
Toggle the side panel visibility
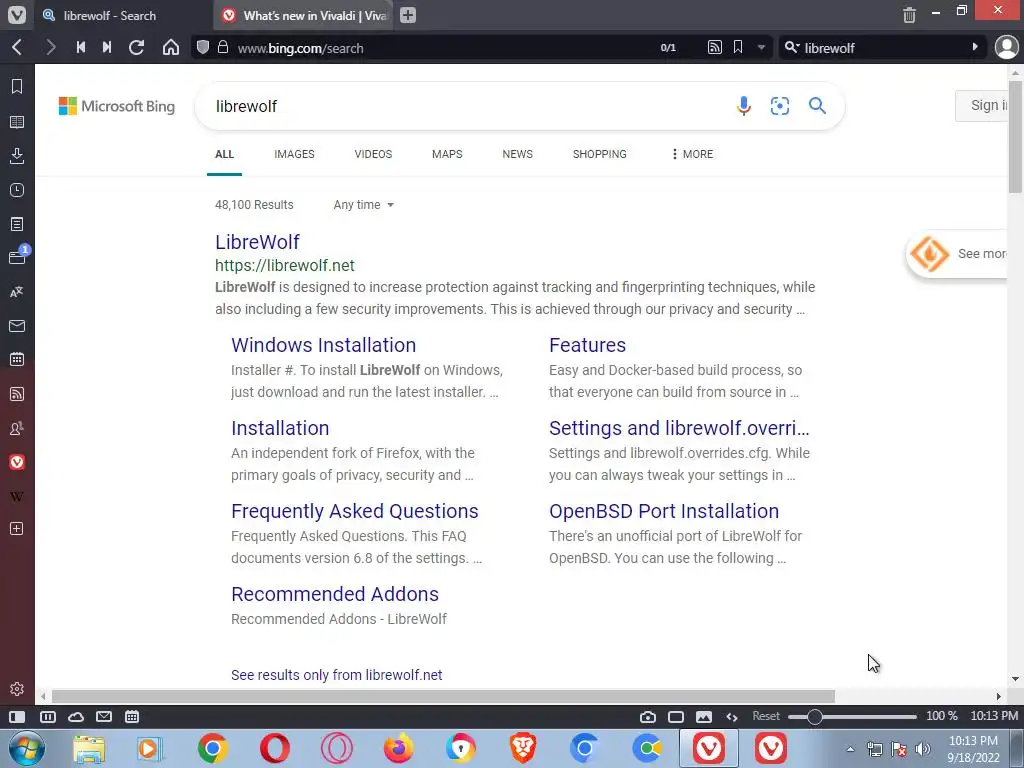tap(17, 716)
